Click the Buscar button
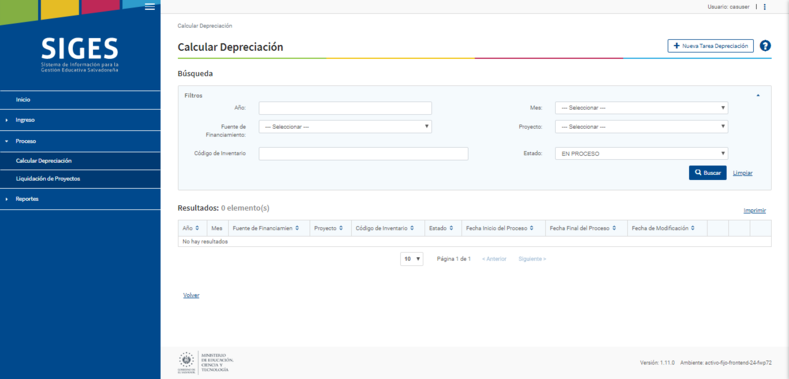This screenshot has width=789, height=379. point(707,173)
